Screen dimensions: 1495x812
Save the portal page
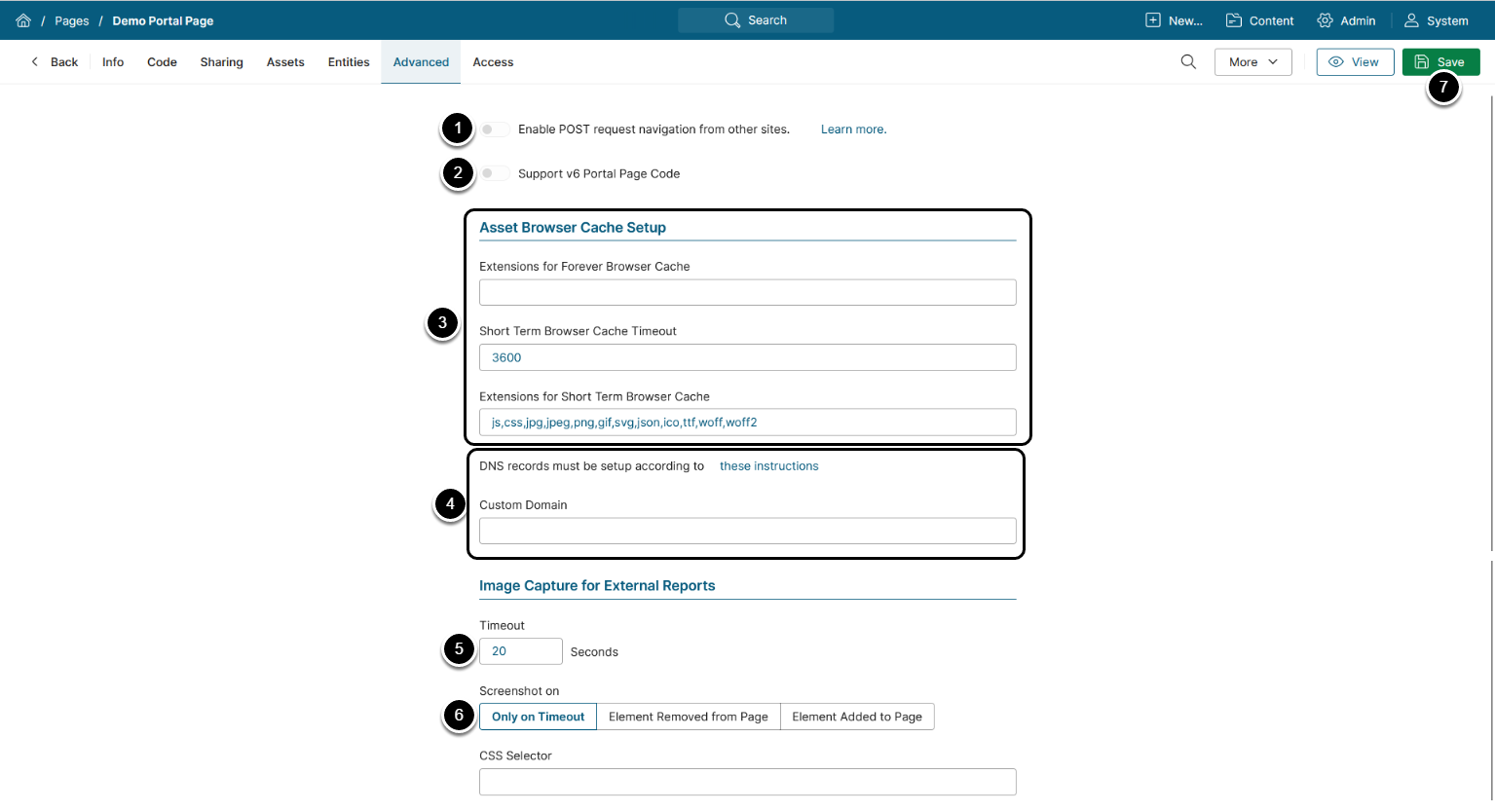[1440, 62]
